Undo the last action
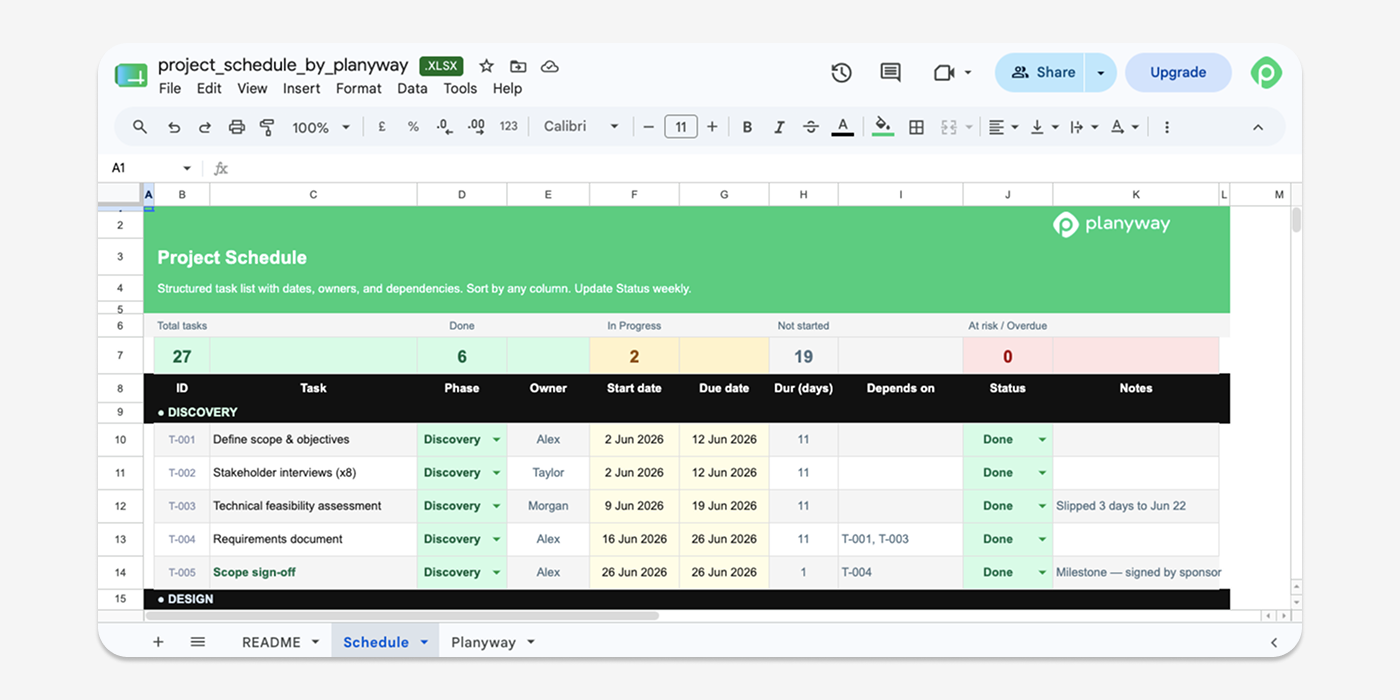This screenshot has width=1400, height=700. (x=174, y=127)
